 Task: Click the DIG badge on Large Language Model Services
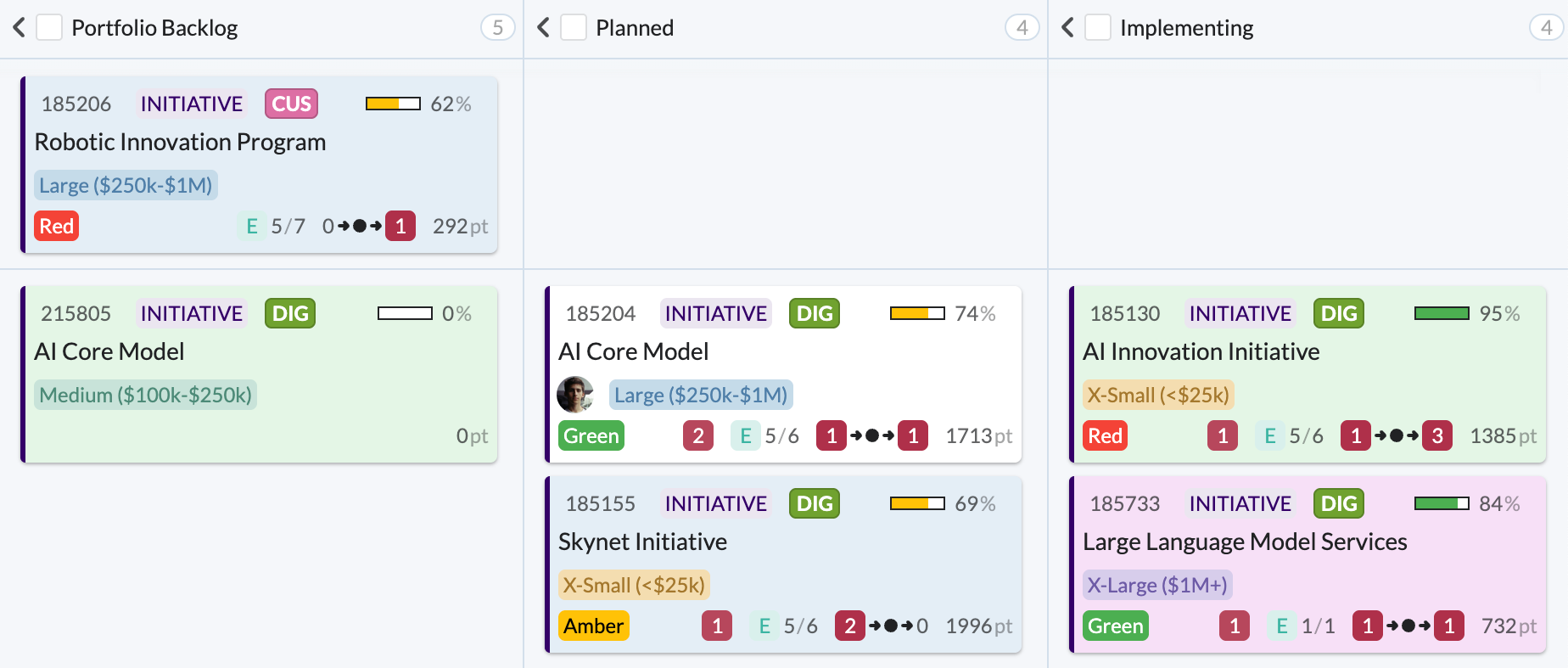(1338, 503)
